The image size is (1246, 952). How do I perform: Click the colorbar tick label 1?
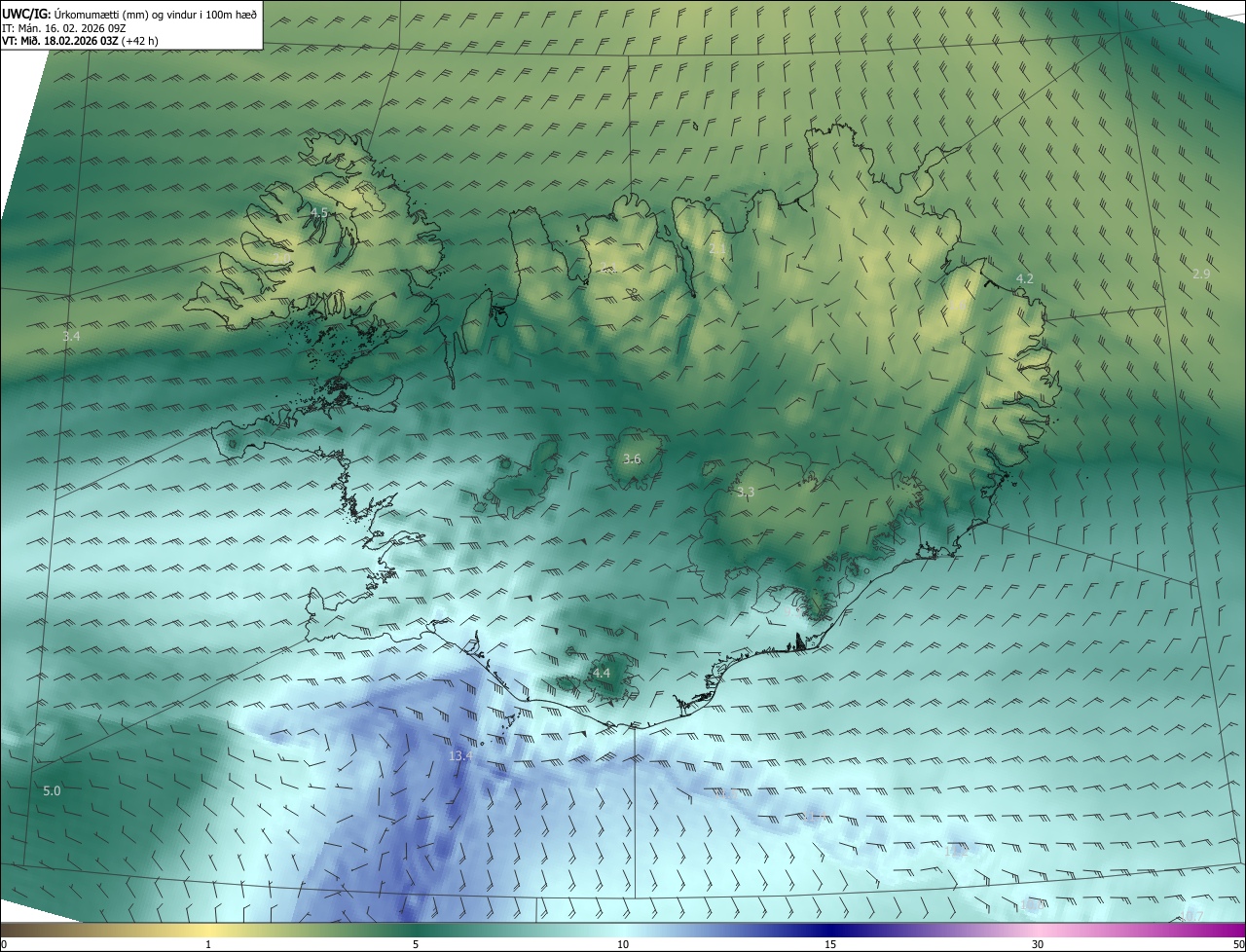(208, 944)
